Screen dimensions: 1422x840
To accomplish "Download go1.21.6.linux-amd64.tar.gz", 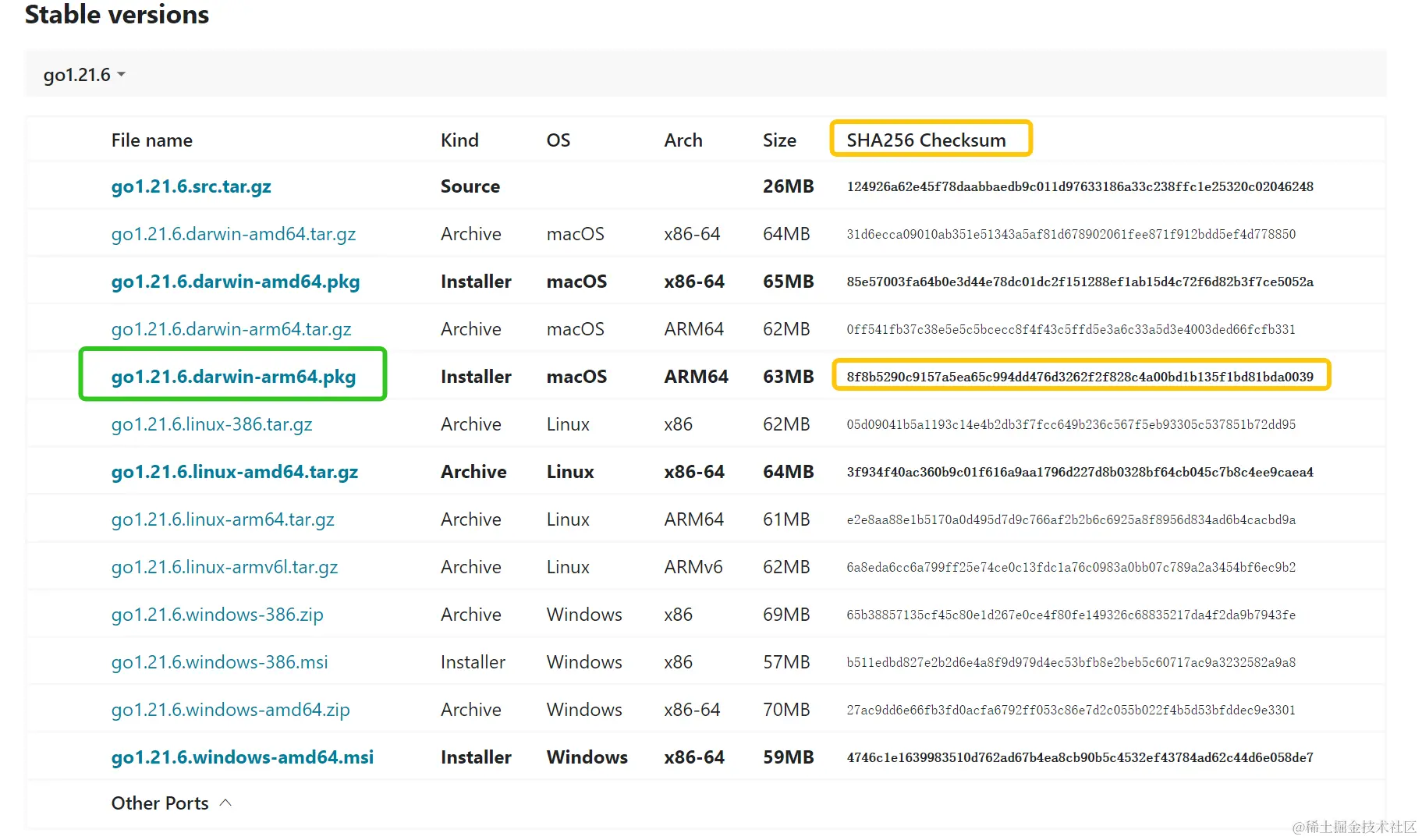I will [x=235, y=472].
